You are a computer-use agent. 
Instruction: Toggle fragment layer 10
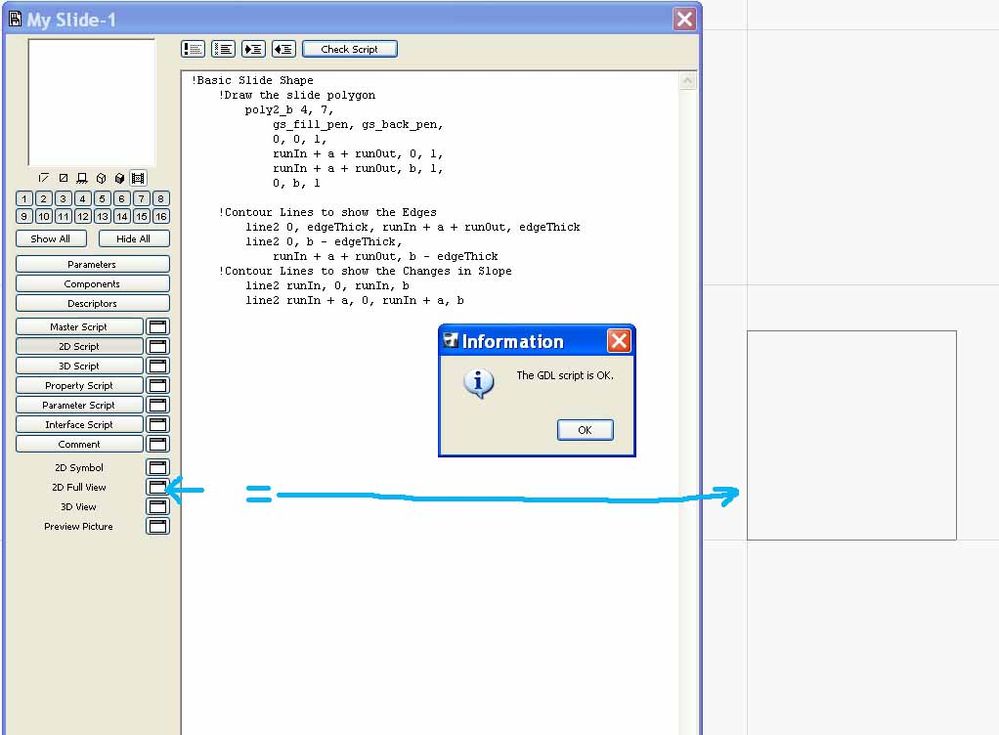(43, 217)
